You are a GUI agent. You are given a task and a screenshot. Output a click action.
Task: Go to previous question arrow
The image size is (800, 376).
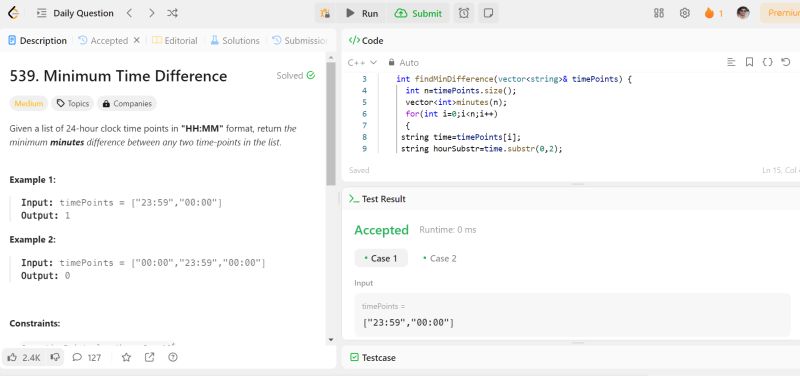point(130,13)
